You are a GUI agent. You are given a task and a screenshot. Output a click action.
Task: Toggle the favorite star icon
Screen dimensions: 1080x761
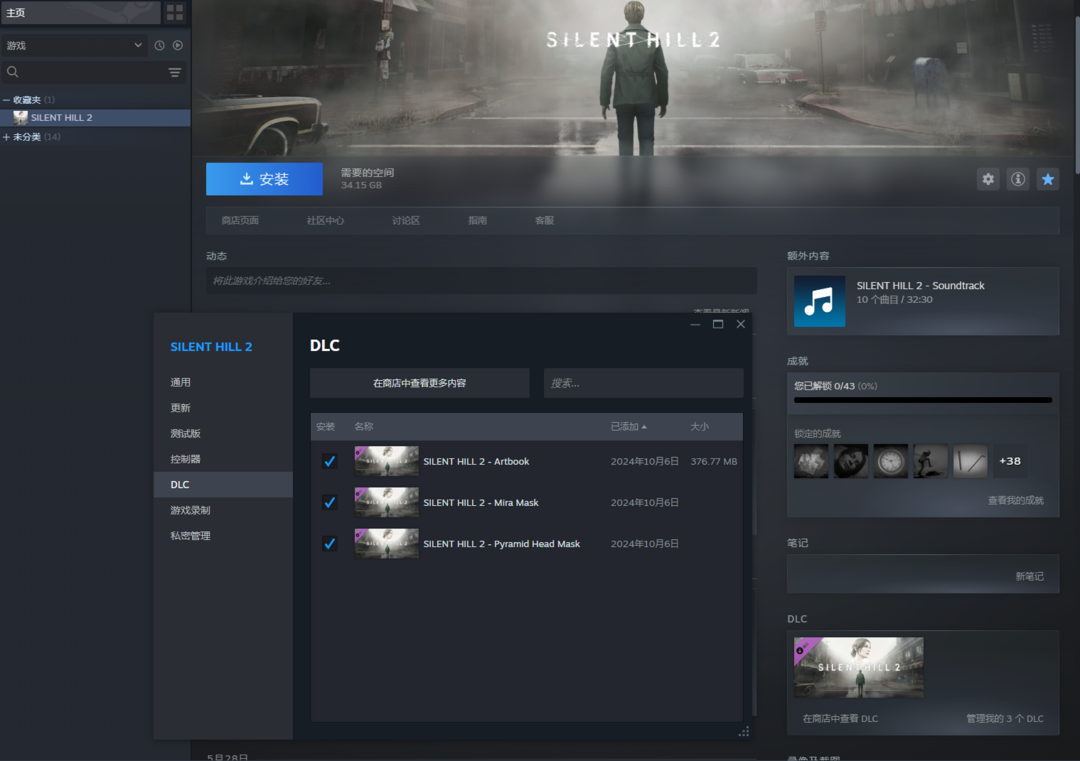click(1047, 179)
